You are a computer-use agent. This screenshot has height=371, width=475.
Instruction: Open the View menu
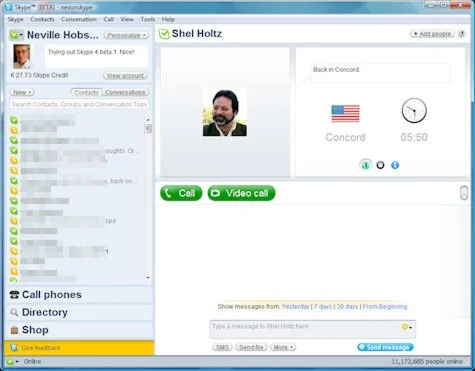click(127, 19)
